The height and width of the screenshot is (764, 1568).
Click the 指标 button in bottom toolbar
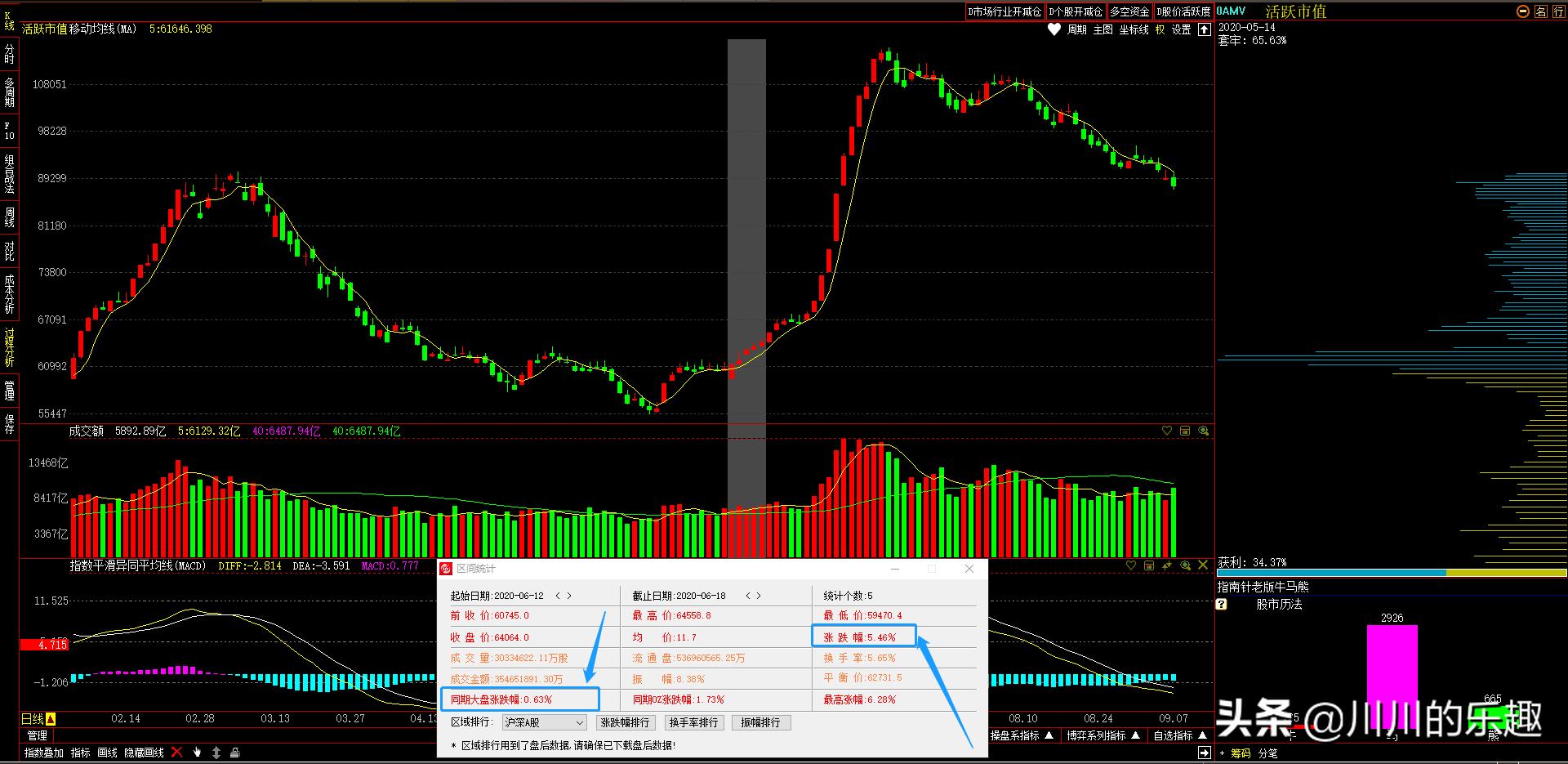[81, 753]
